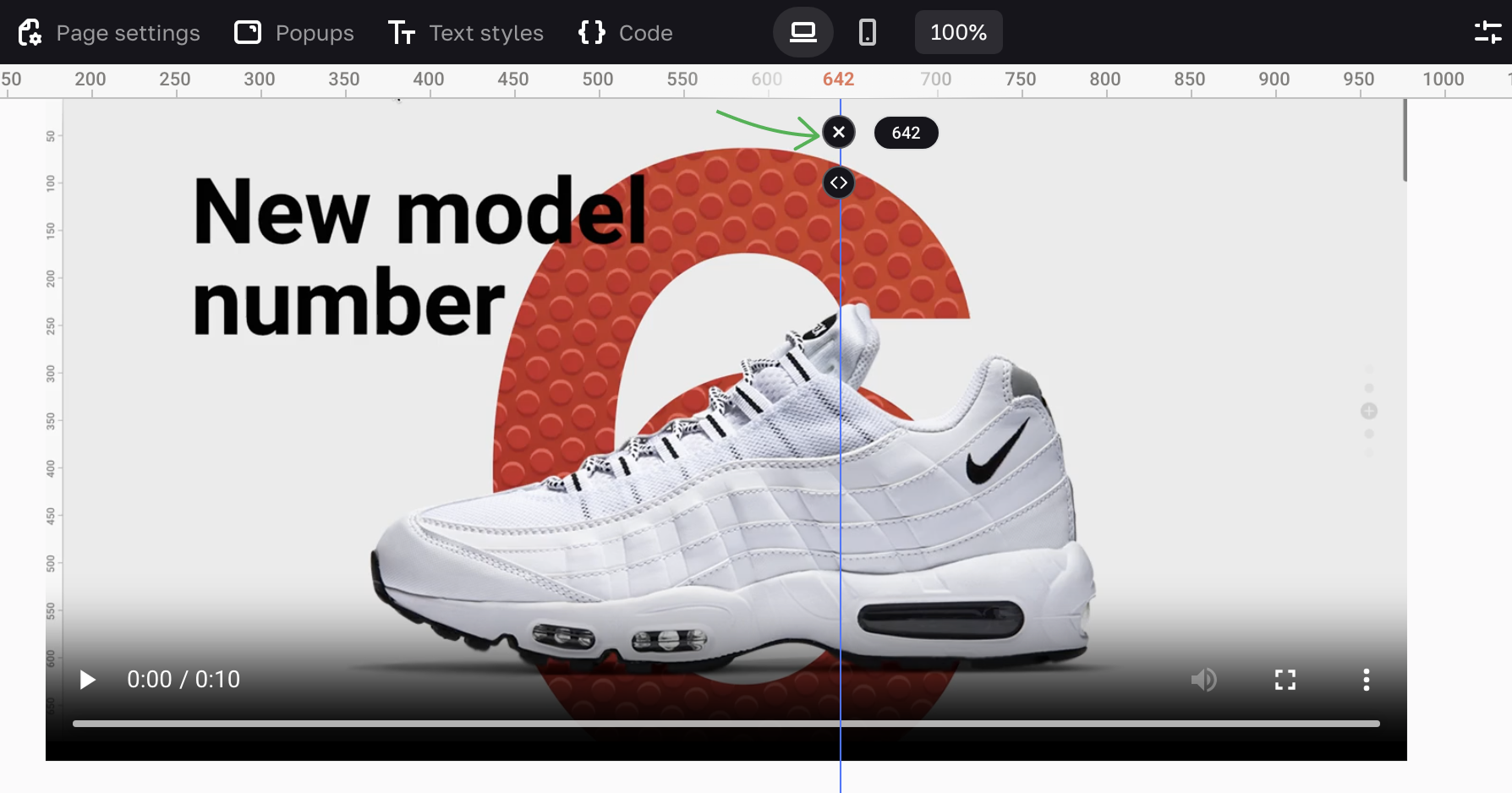Image resolution: width=1512 pixels, height=793 pixels.
Task: Click the guide drag handle with arrows
Action: point(839,183)
